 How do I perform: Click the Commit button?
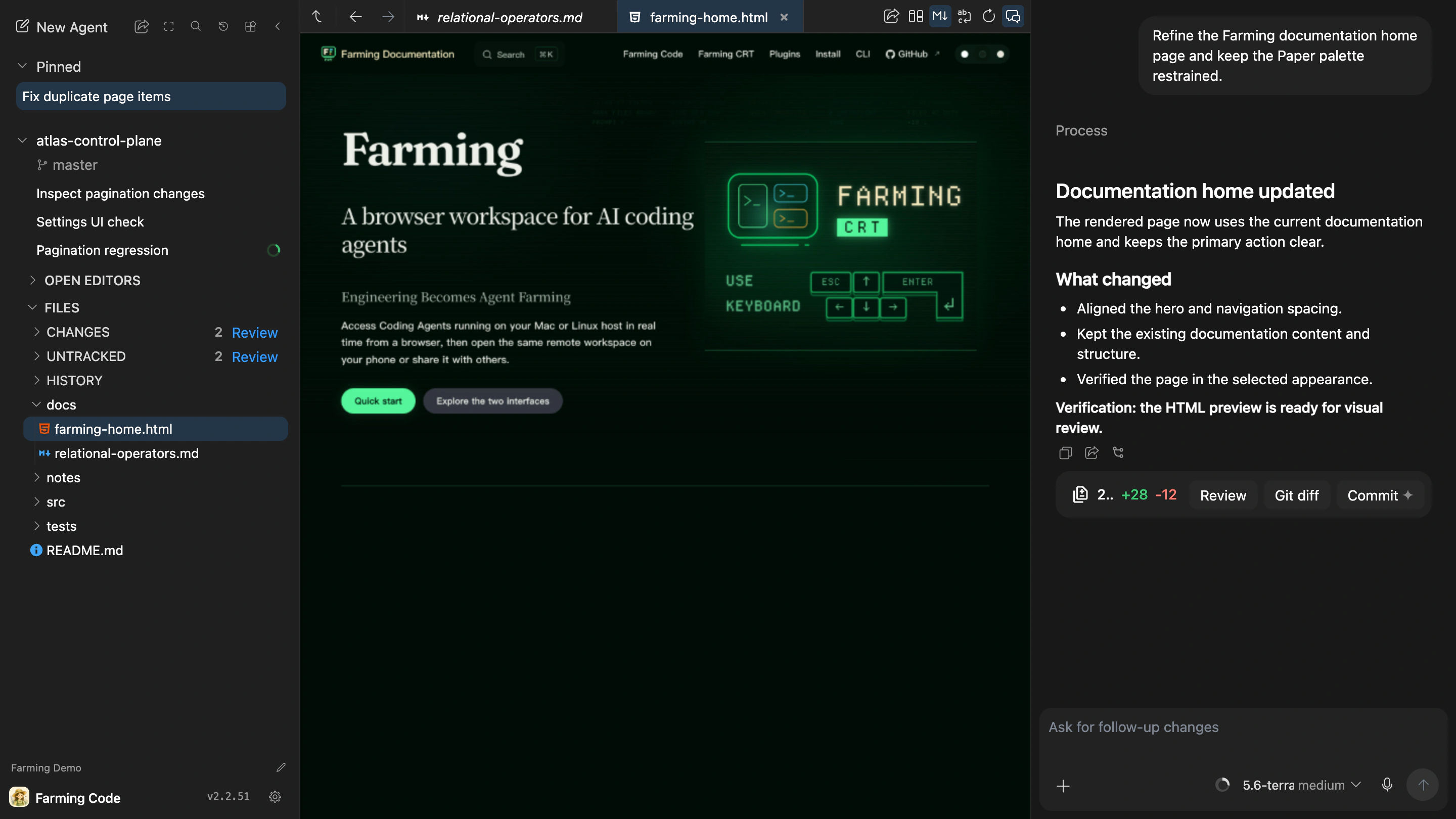coord(1380,495)
